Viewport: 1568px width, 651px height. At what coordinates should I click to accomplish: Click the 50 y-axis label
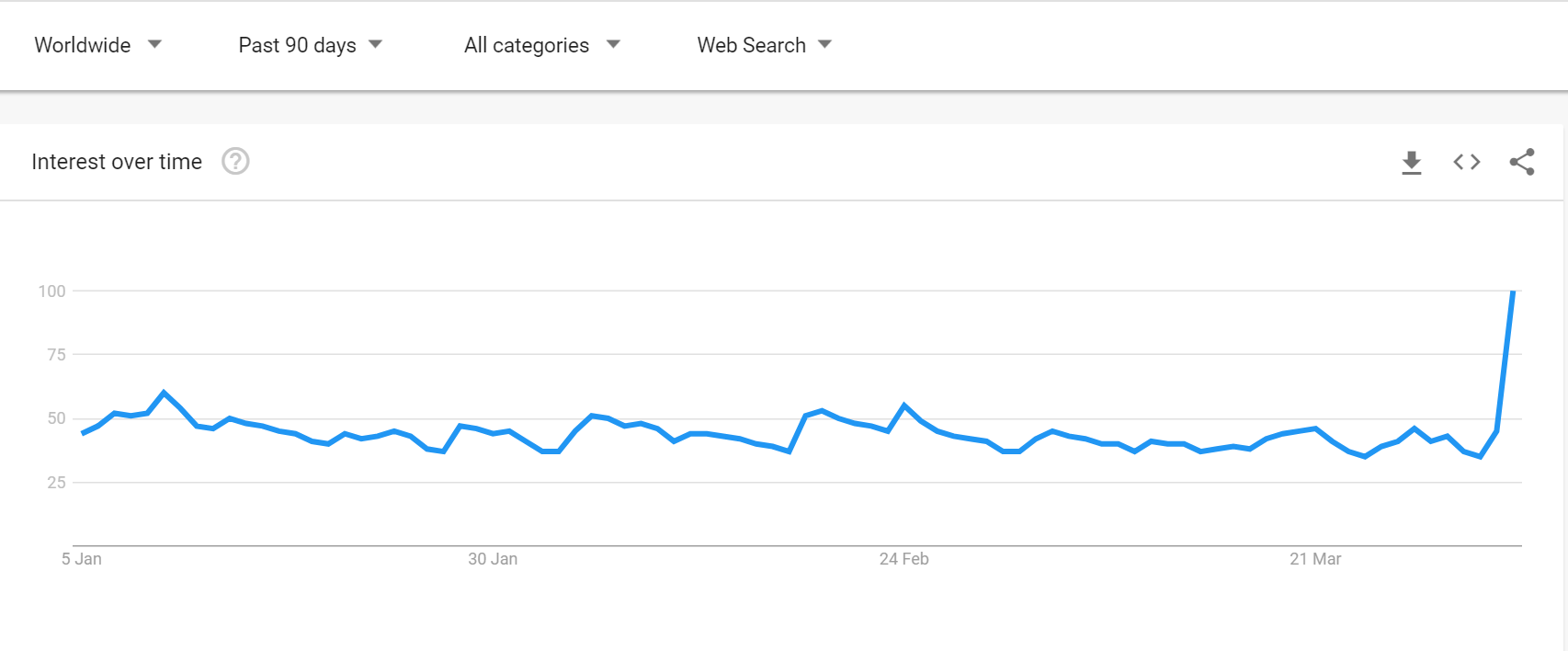click(56, 418)
